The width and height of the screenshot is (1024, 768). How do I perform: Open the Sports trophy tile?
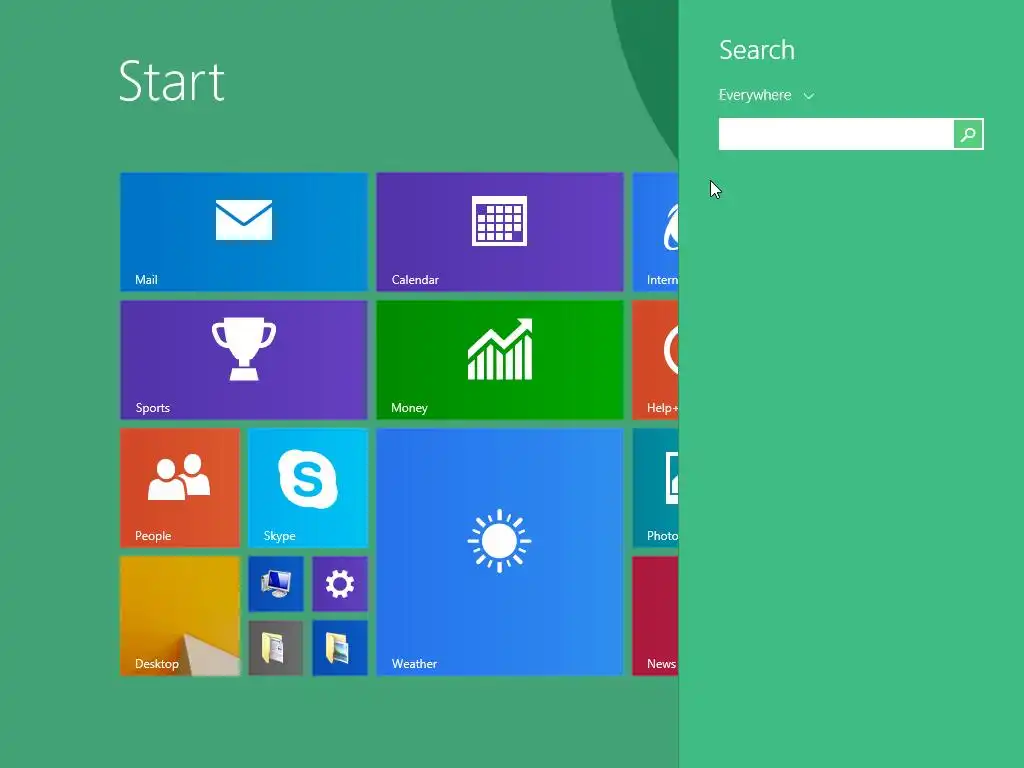[244, 360]
